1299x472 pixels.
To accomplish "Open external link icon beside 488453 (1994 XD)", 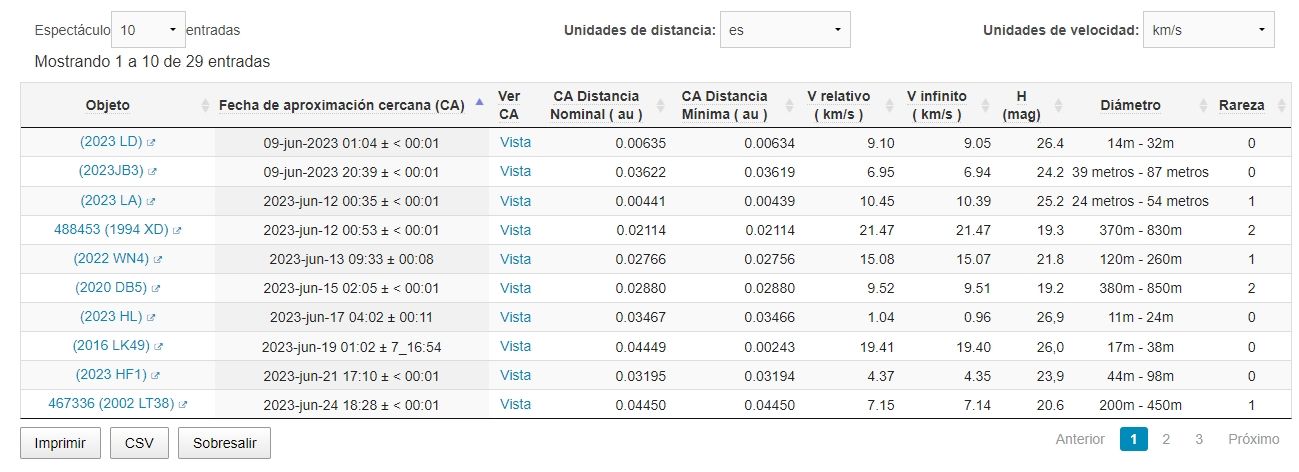I will (x=177, y=230).
